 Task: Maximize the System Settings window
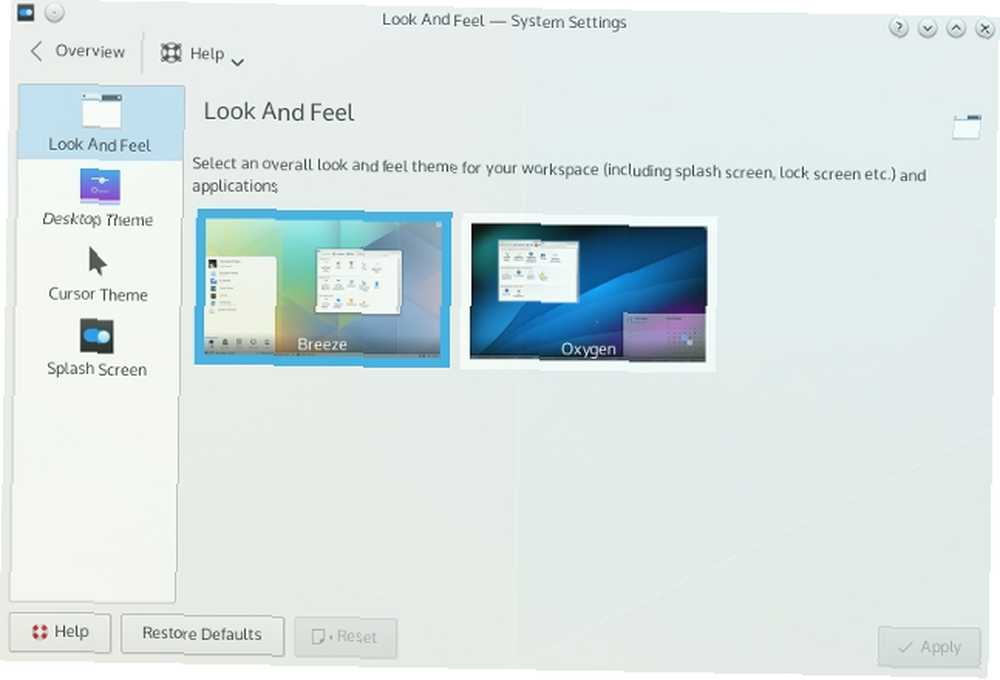pos(956,28)
